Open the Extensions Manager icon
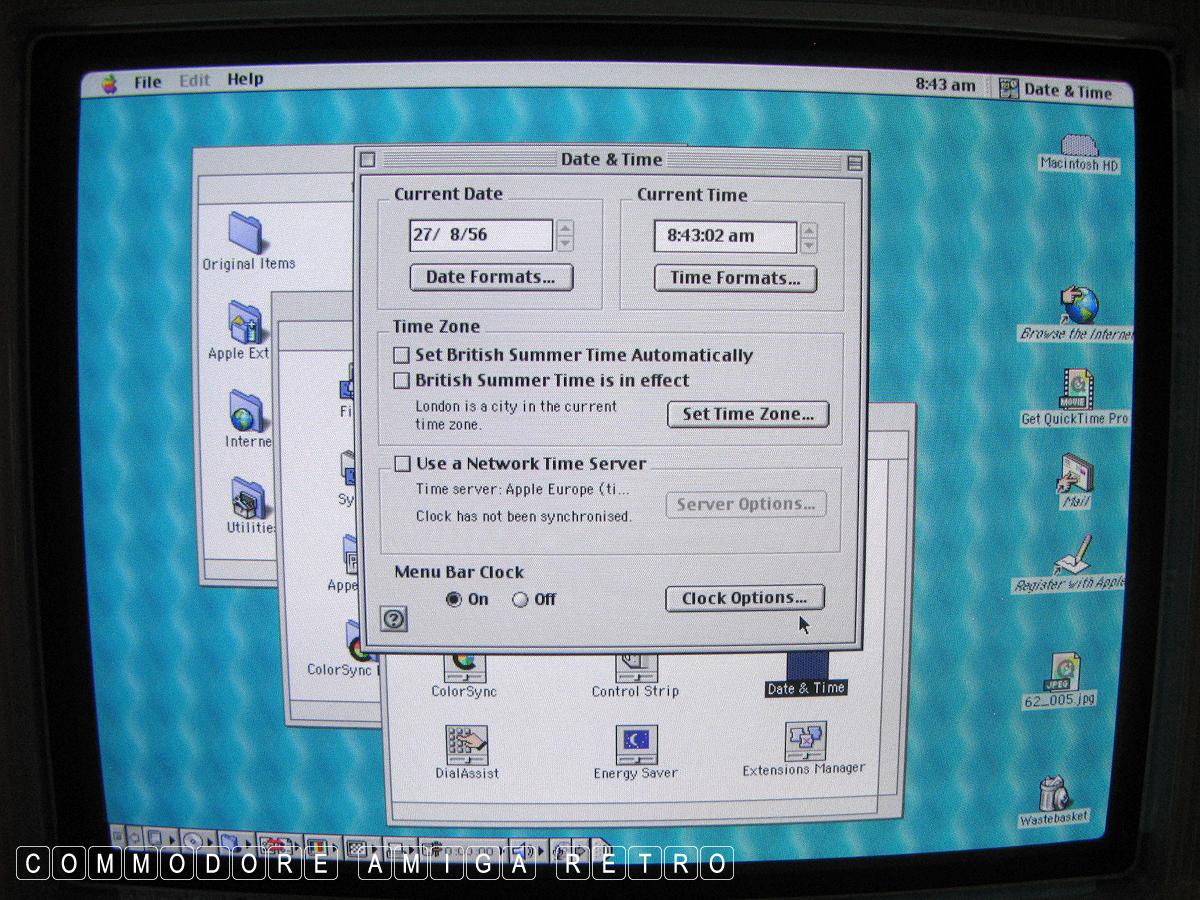This screenshot has height=900, width=1200. [804, 743]
